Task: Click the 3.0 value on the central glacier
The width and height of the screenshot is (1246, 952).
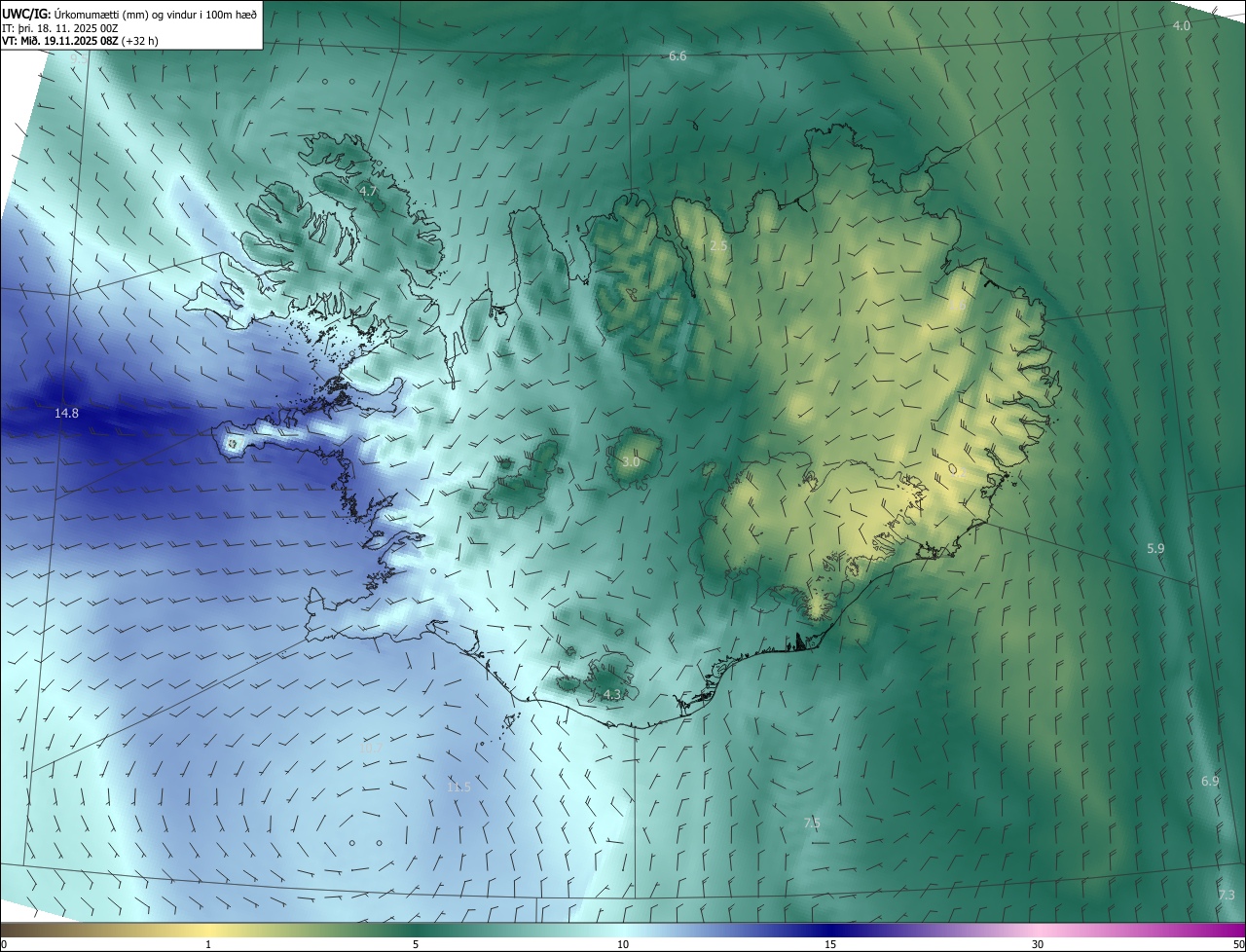Action: tap(631, 461)
